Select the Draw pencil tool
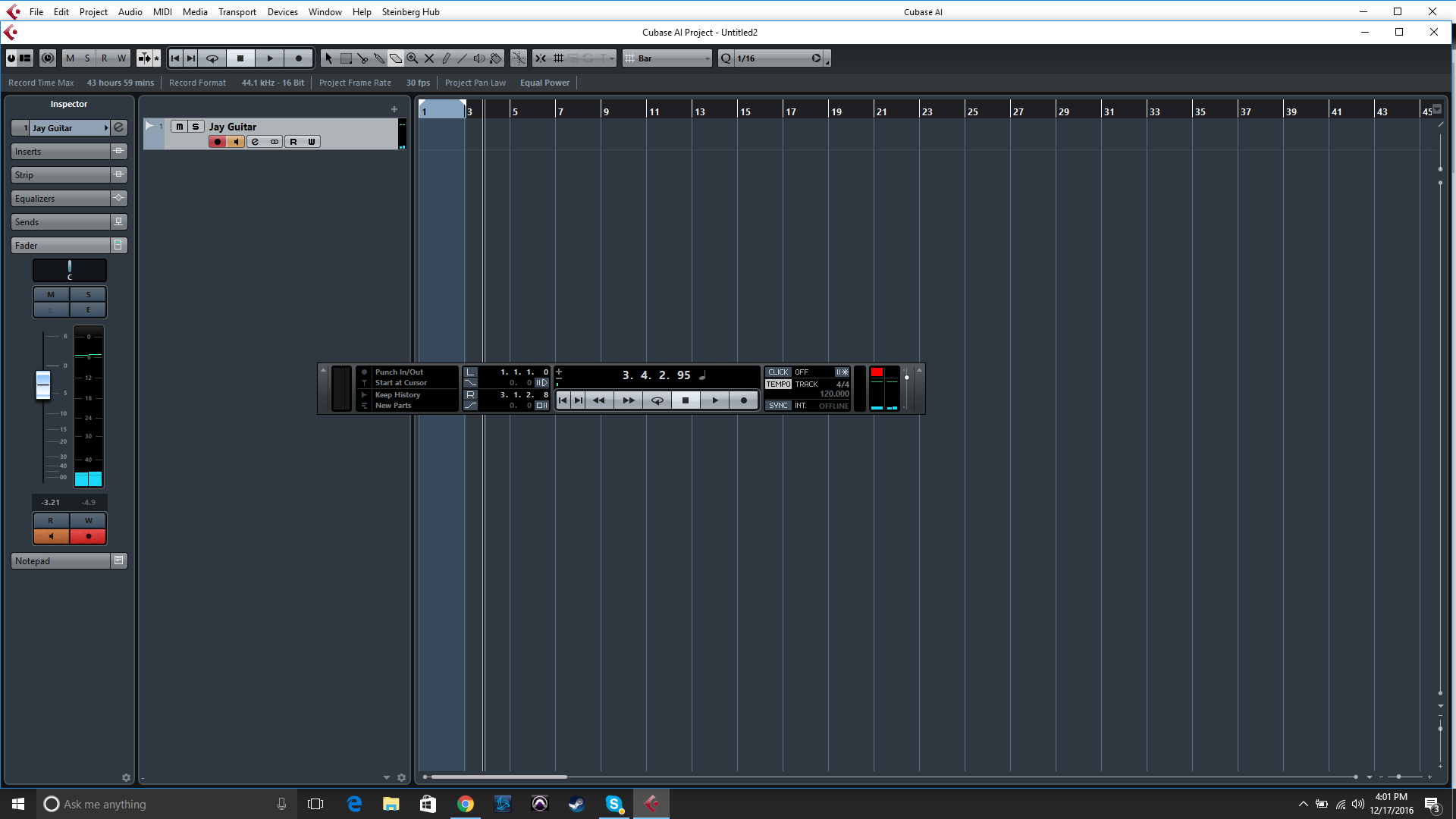The height and width of the screenshot is (819, 1456). point(446,58)
